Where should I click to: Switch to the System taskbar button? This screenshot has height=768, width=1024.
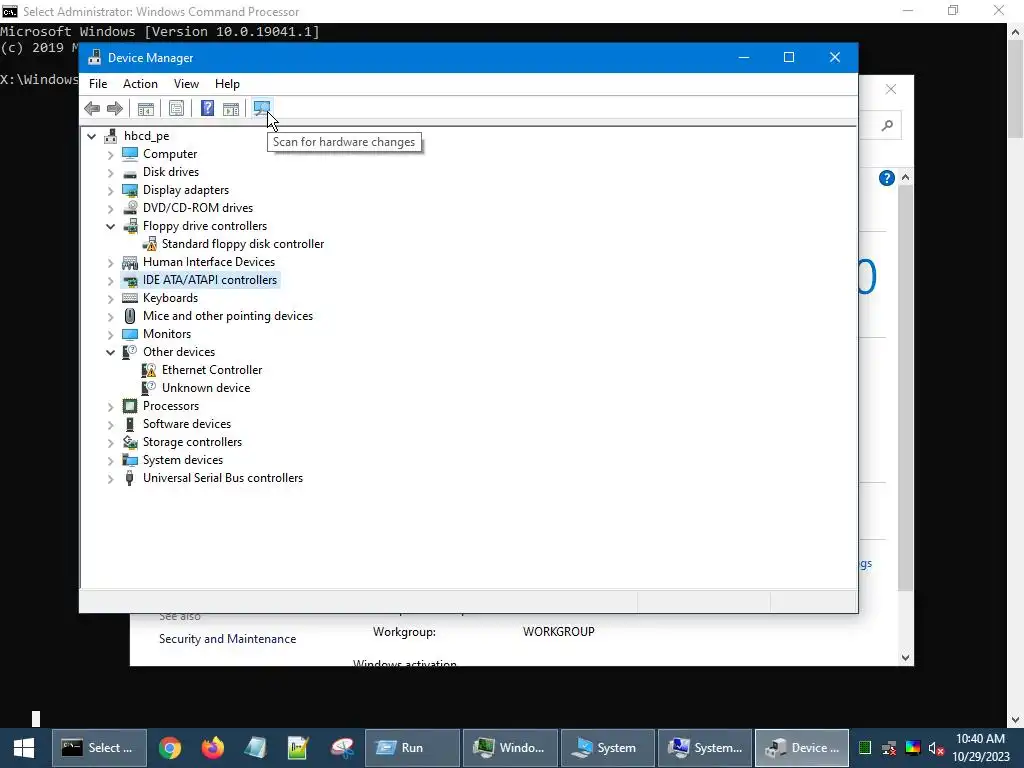tap(607, 748)
